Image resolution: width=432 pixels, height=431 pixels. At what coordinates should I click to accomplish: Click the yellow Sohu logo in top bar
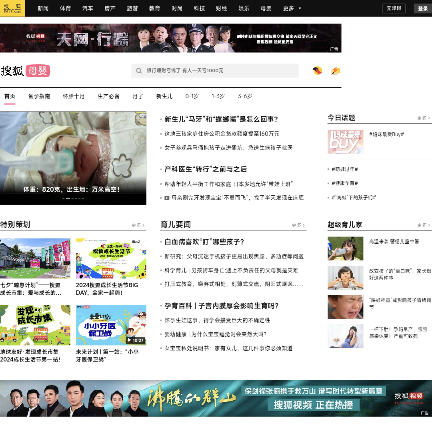pyautogui.click(x=12, y=8)
